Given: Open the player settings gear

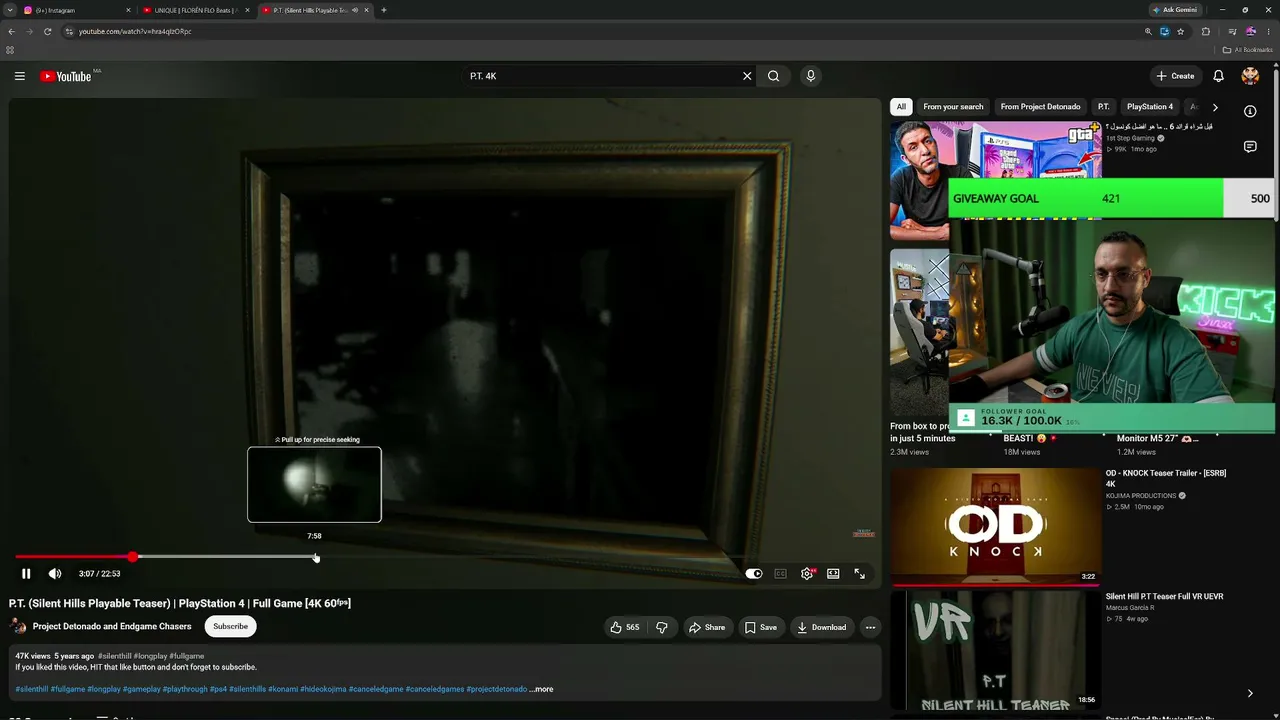Looking at the screenshot, I should coord(807,574).
